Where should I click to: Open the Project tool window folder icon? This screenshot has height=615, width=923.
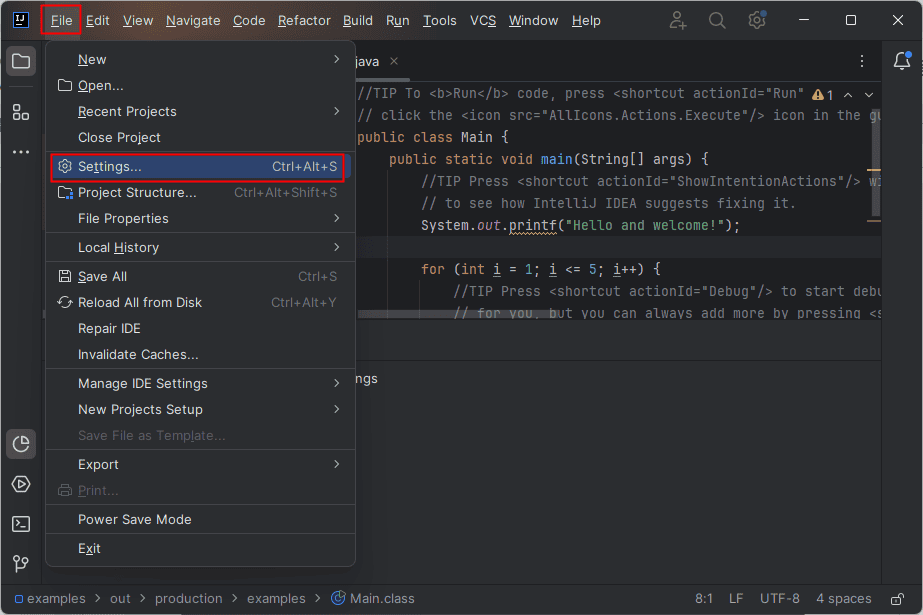coord(21,61)
